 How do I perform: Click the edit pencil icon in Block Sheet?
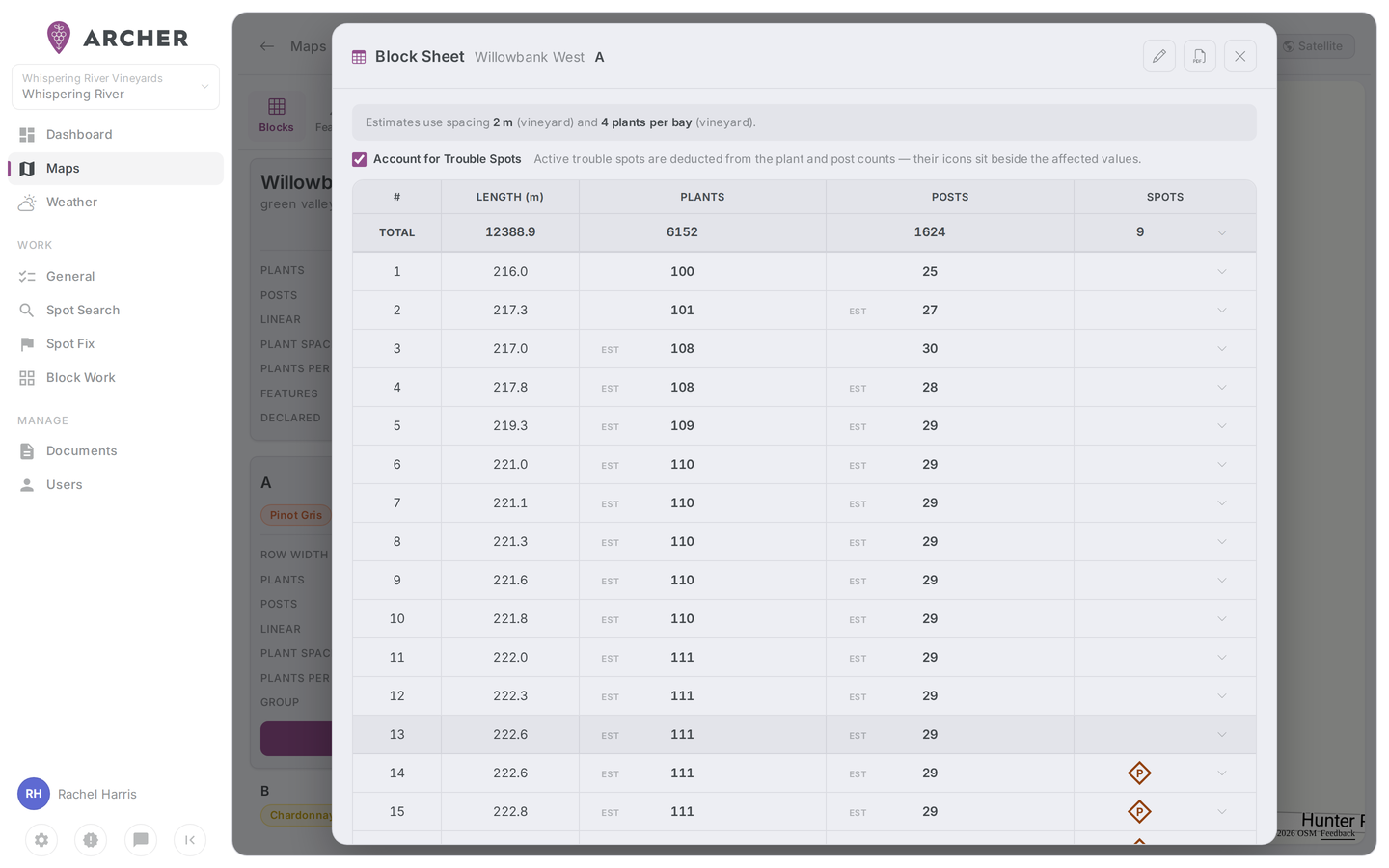[1159, 56]
